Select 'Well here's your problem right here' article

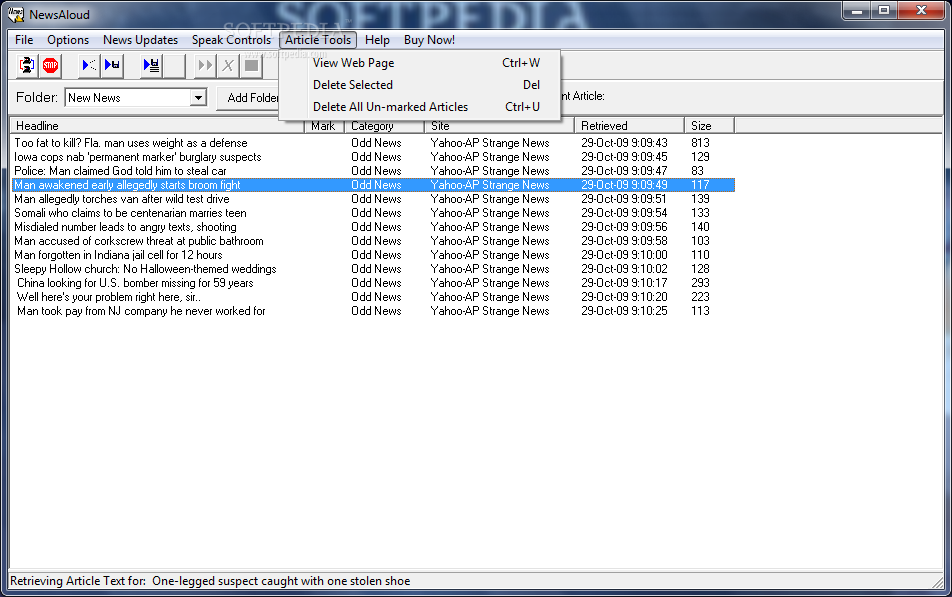tap(373, 296)
